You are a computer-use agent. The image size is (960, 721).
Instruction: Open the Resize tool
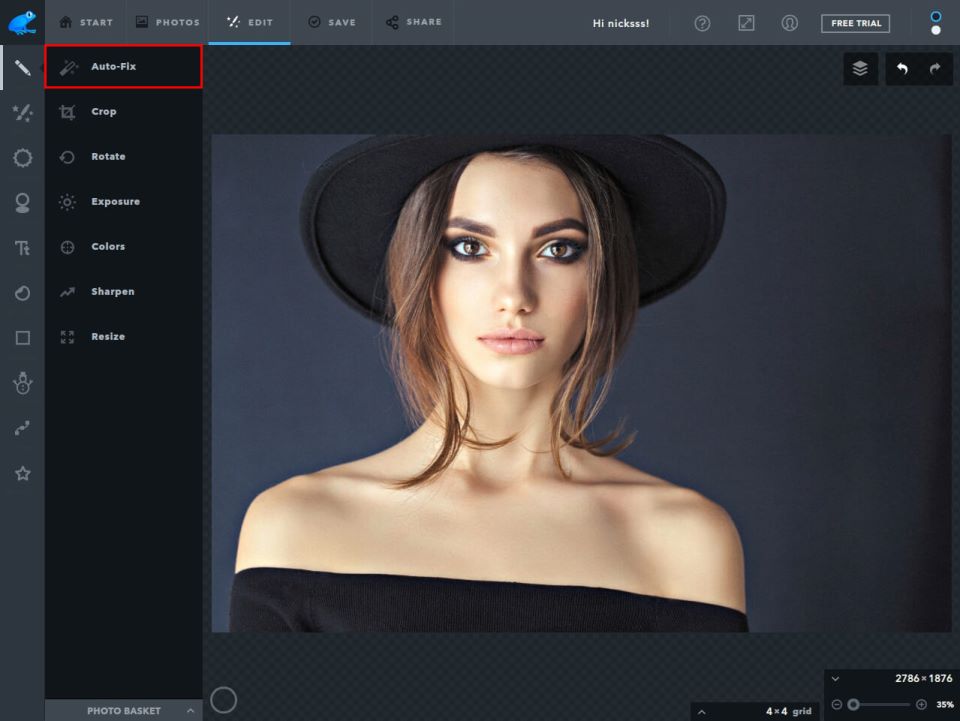click(124, 337)
